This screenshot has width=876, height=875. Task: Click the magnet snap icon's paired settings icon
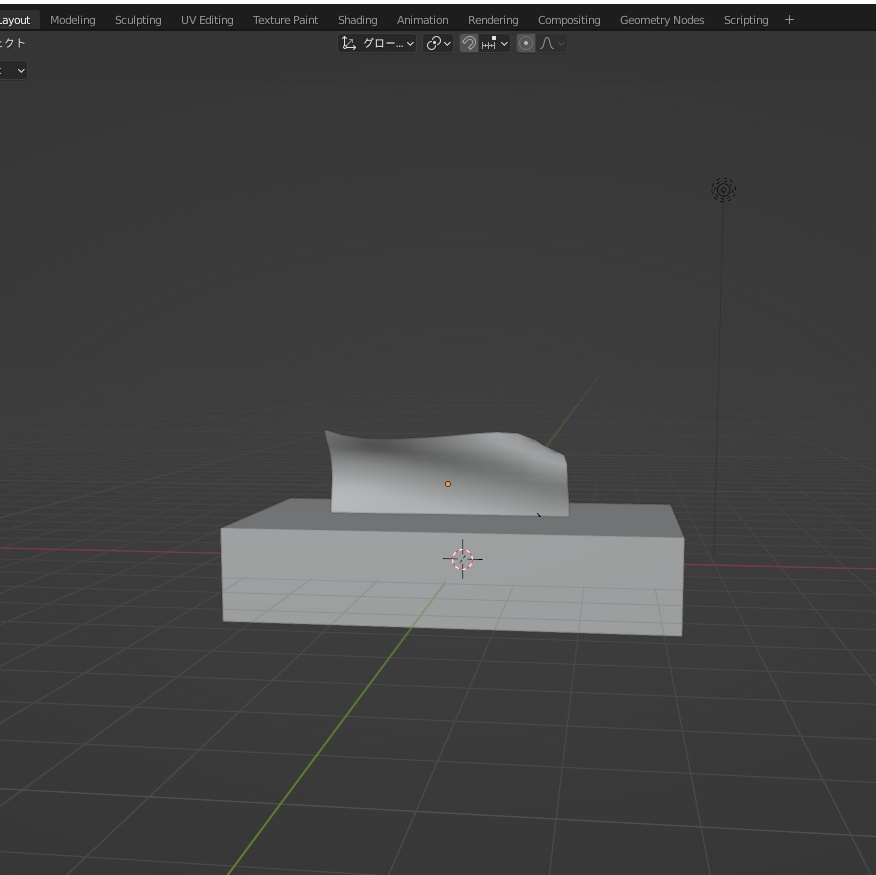point(489,42)
